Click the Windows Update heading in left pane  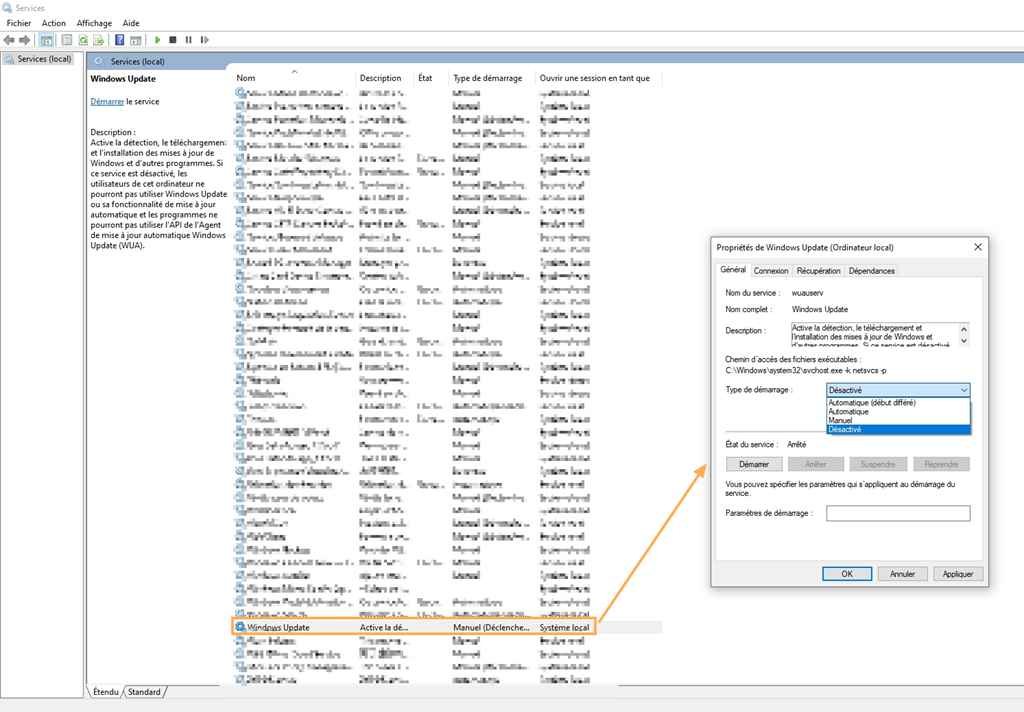point(123,79)
